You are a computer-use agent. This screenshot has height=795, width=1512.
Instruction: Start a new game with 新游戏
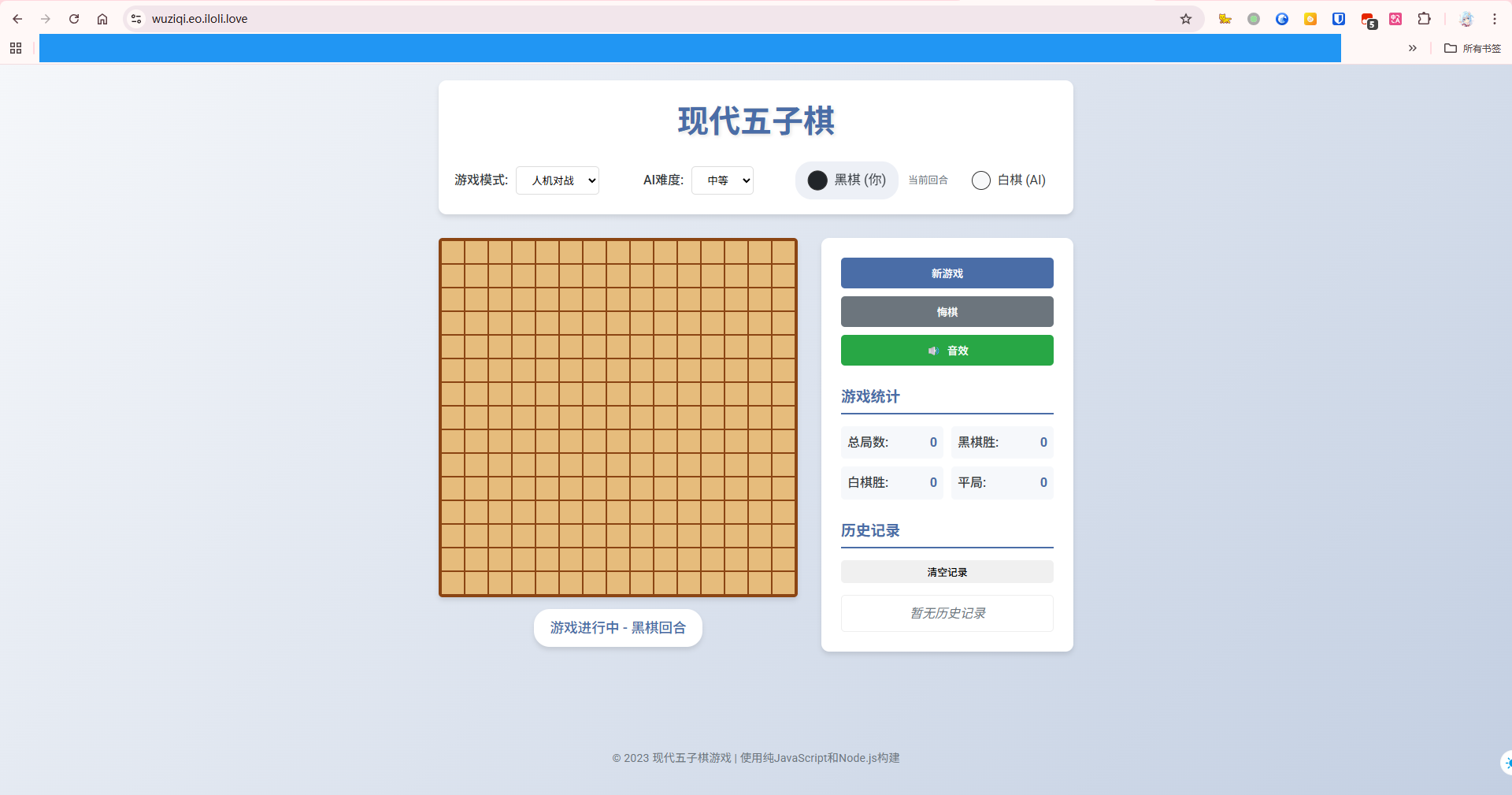click(947, 273)
